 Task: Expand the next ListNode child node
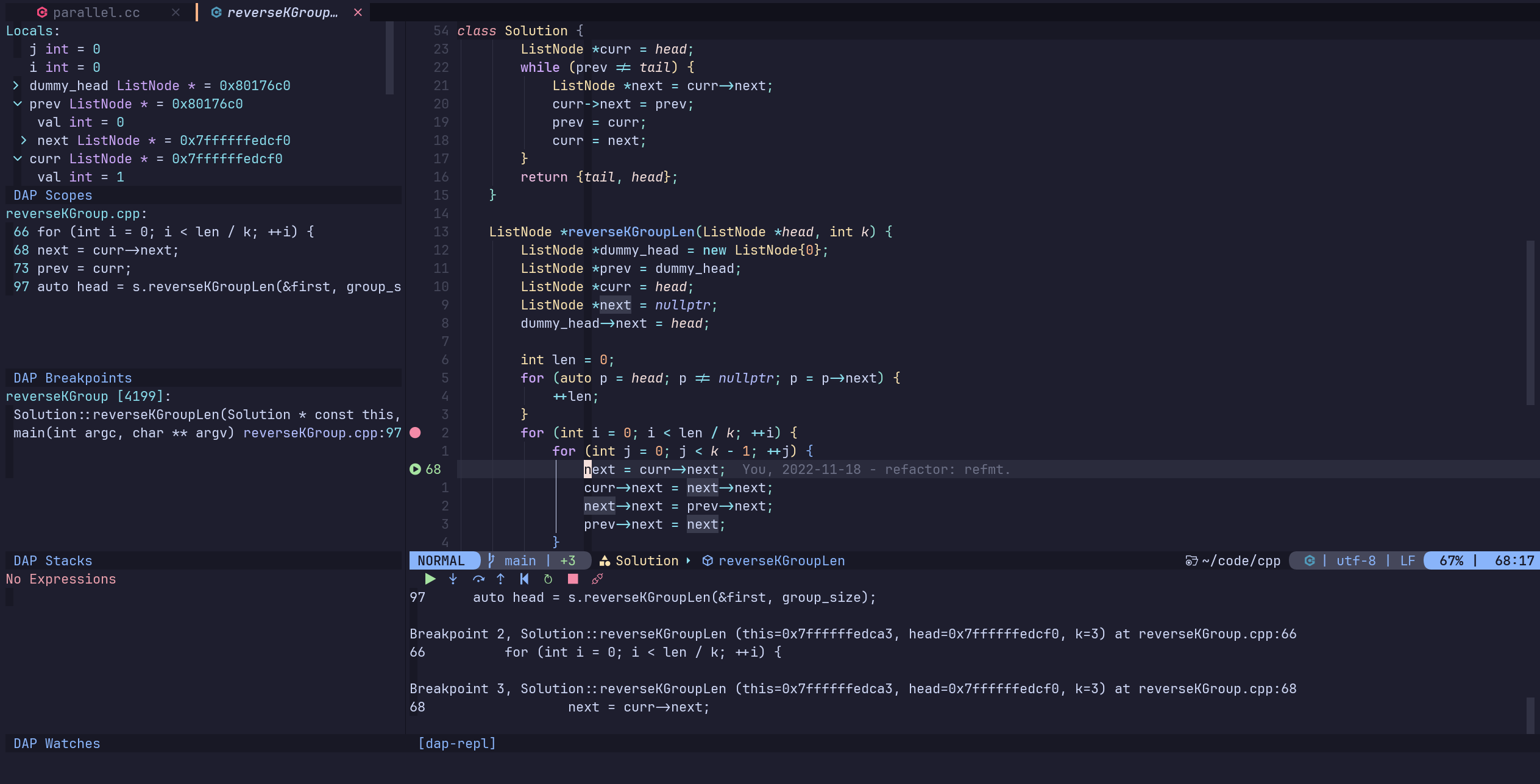tap(24, 141)
